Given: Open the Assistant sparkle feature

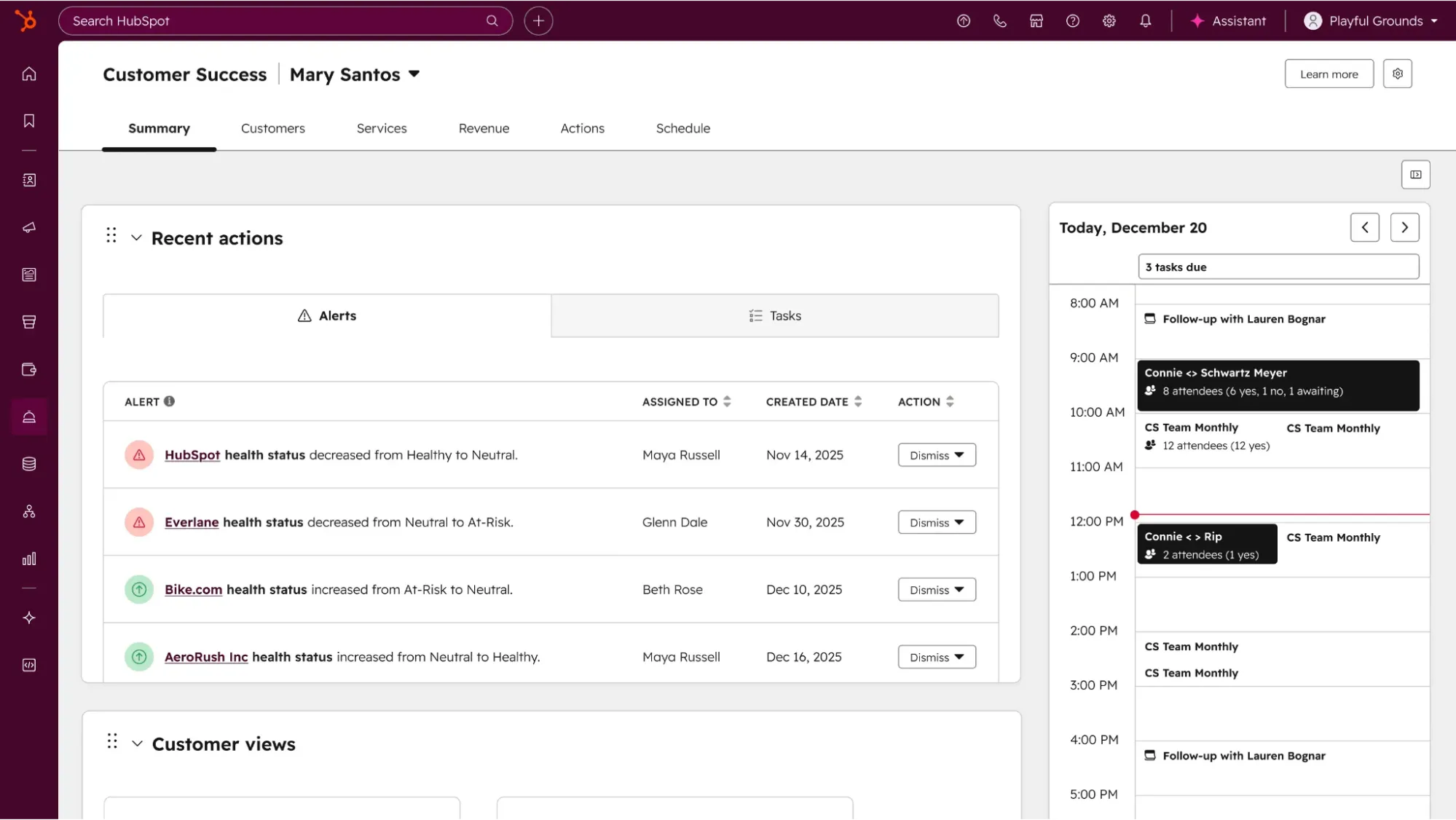Looking at the screenshot, I should pyautogui.click(x=1228, y=20).
